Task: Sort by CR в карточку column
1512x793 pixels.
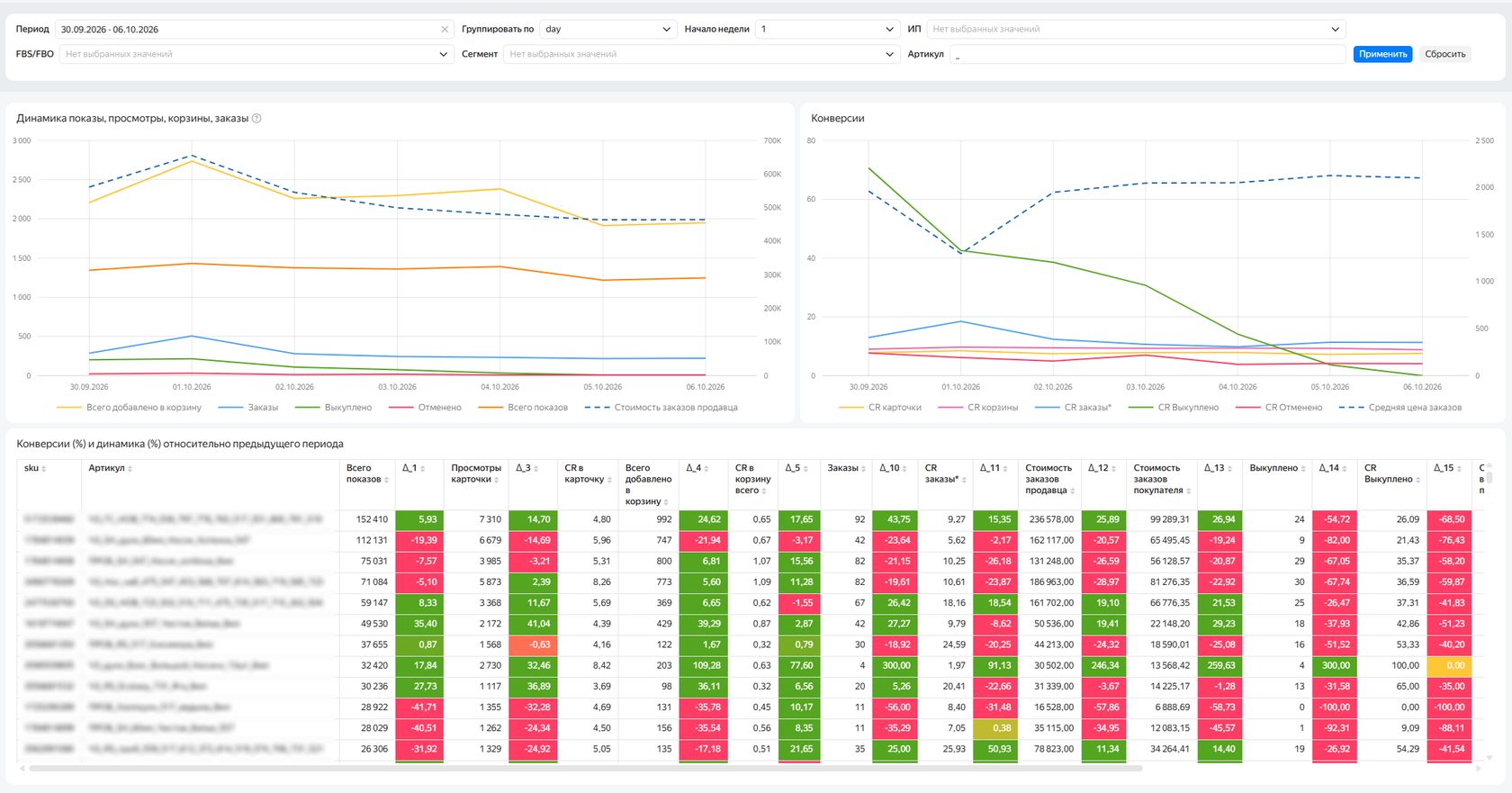Action: tap(610, 480)
